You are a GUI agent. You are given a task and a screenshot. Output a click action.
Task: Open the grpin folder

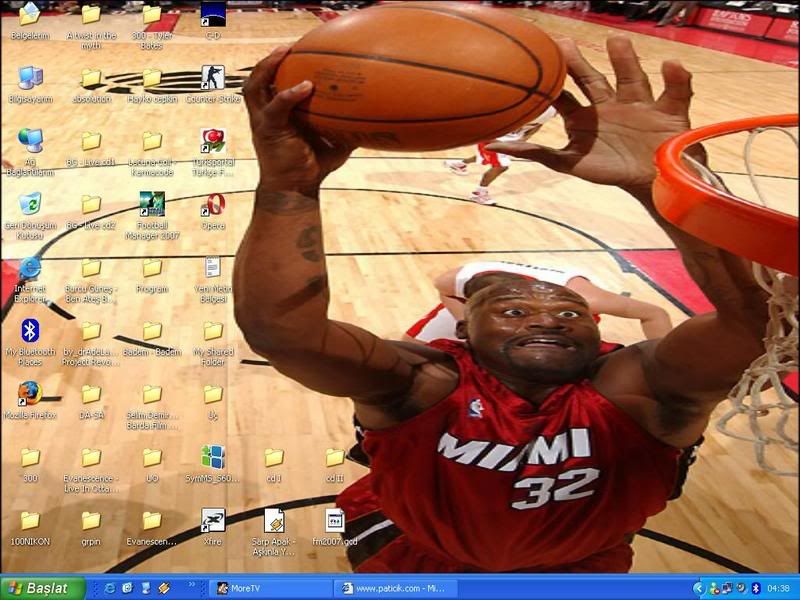click(x=91, y=521)
